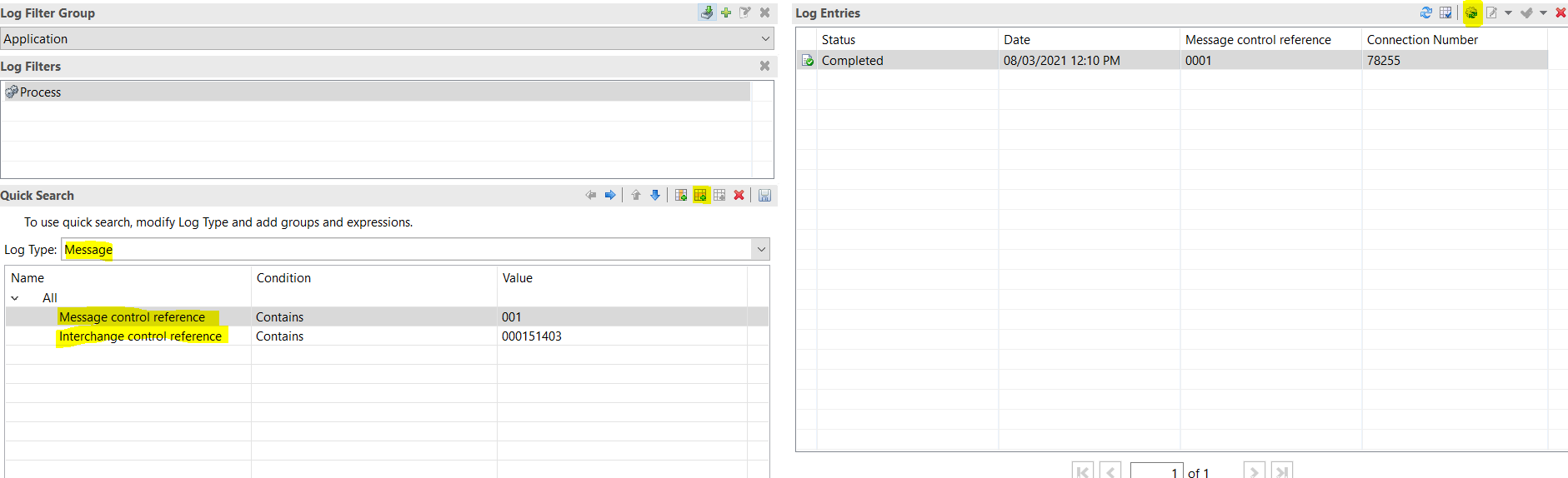Click the value 001 cell
Screen dimensions: 1568x478
click(511, 316)
